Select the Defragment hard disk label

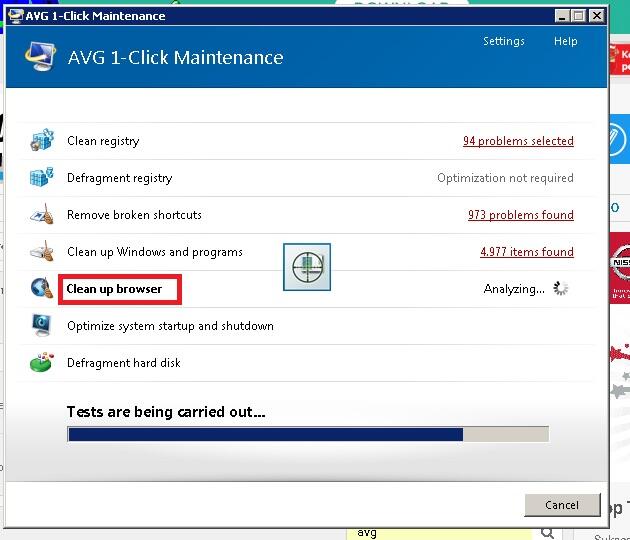tap(123, 363)
